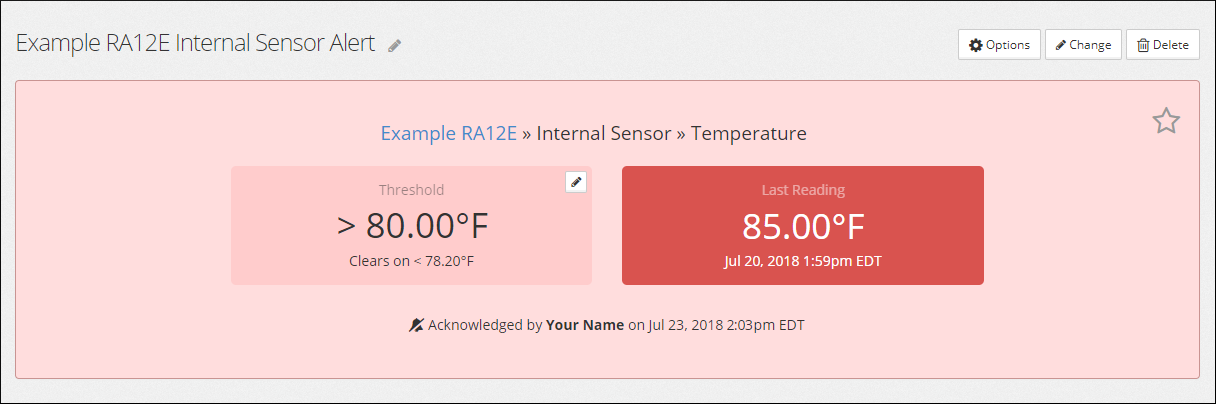Click the alert title text
Screen dimensions: 1216x404
[196, 44]
